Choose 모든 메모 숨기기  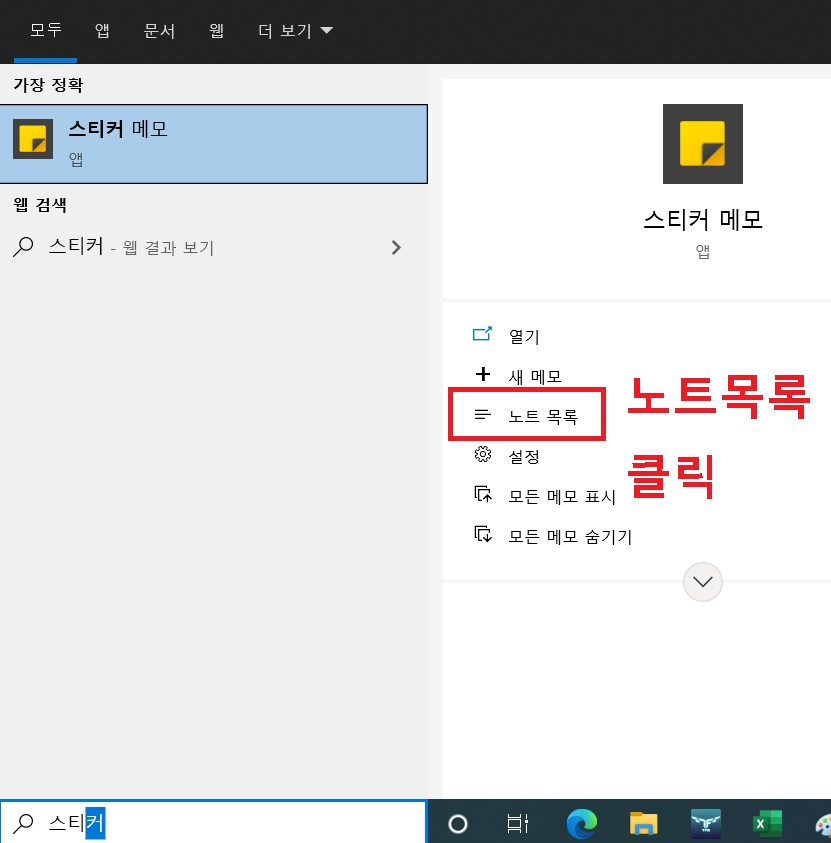[x=570, y=536]
